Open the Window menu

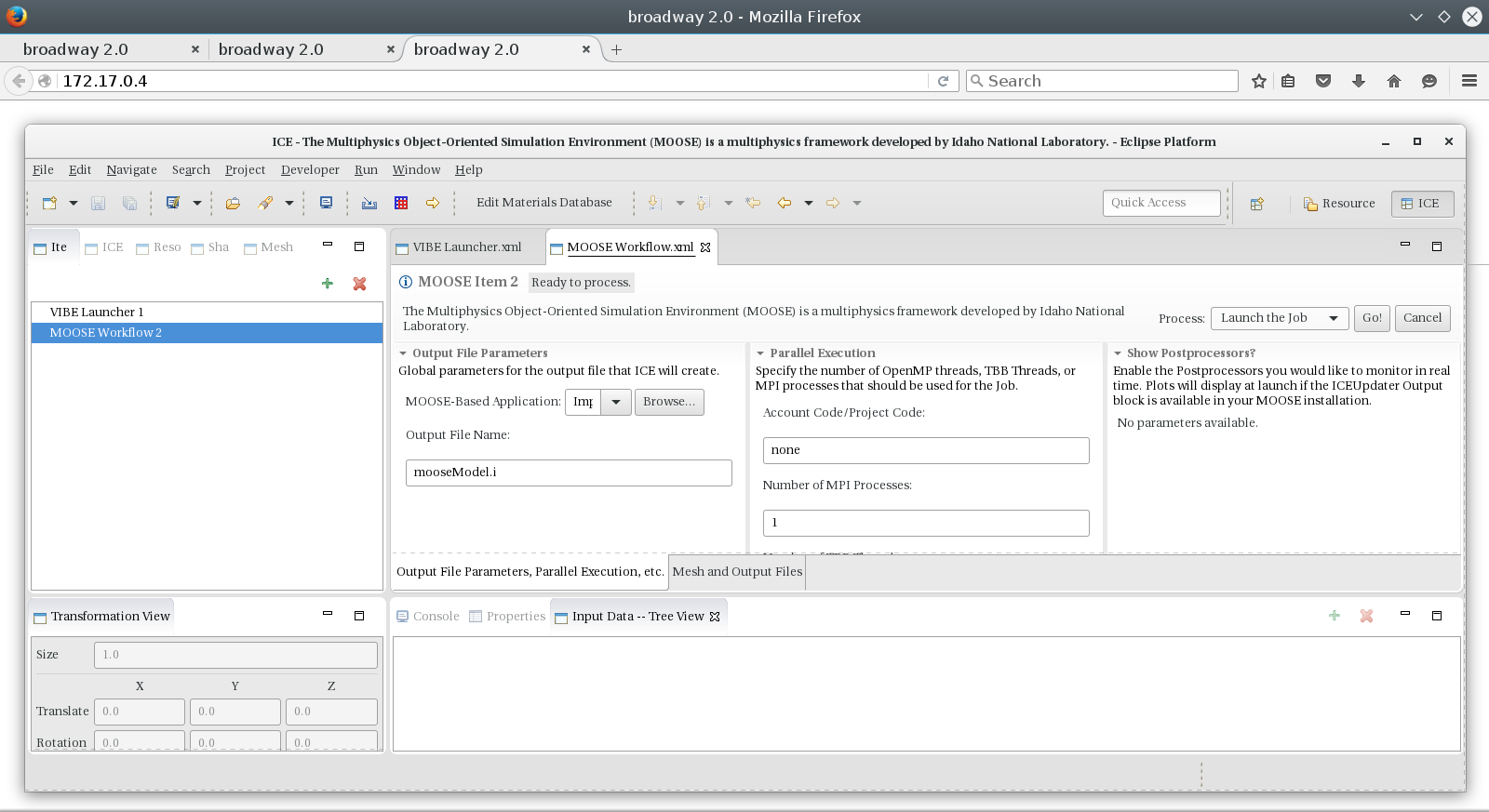click(x=416, y=170)
